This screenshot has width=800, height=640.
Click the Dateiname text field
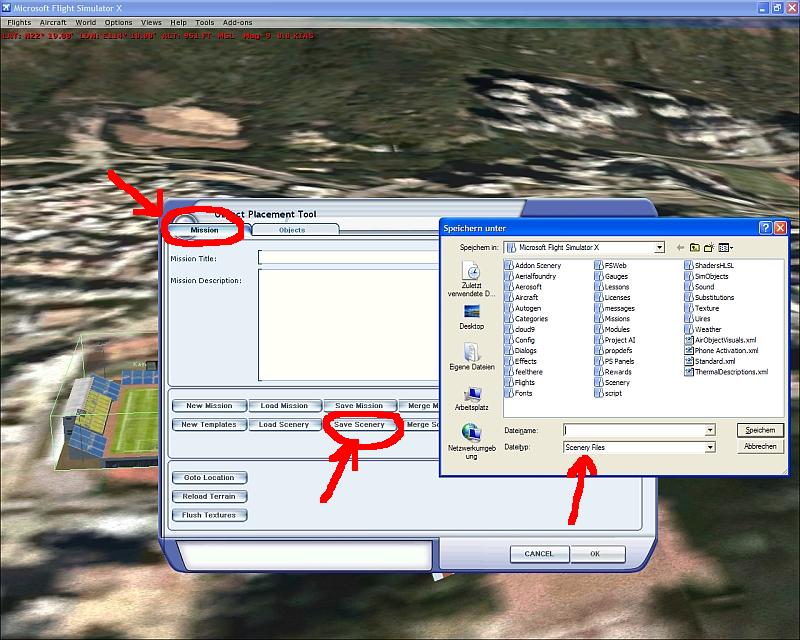point(634,430)
